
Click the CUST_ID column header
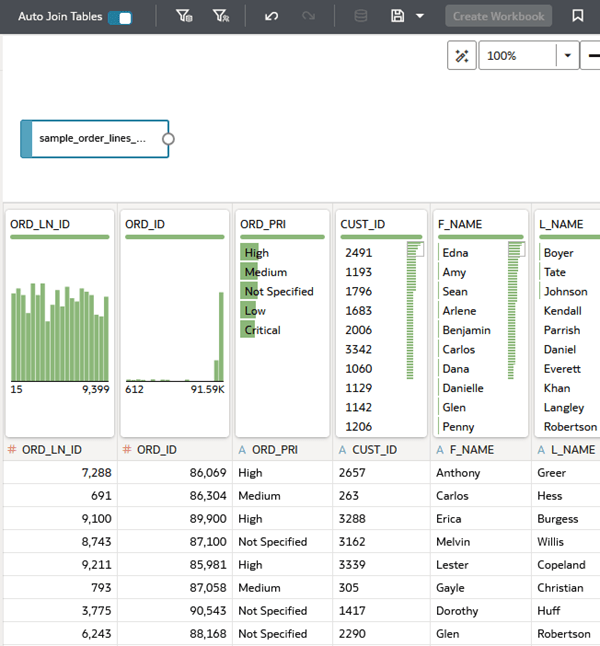375,449
